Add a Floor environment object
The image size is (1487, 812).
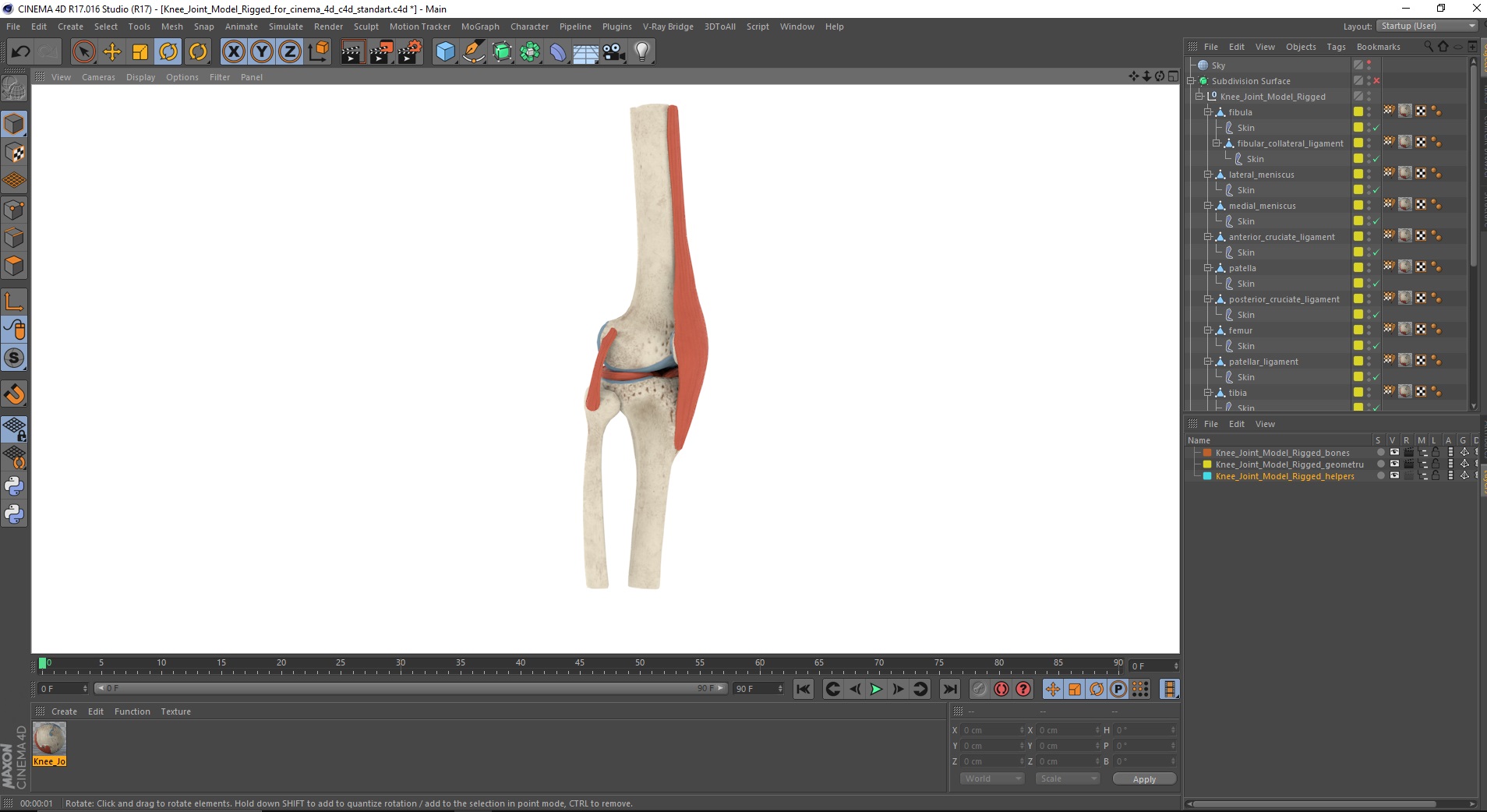586,52
